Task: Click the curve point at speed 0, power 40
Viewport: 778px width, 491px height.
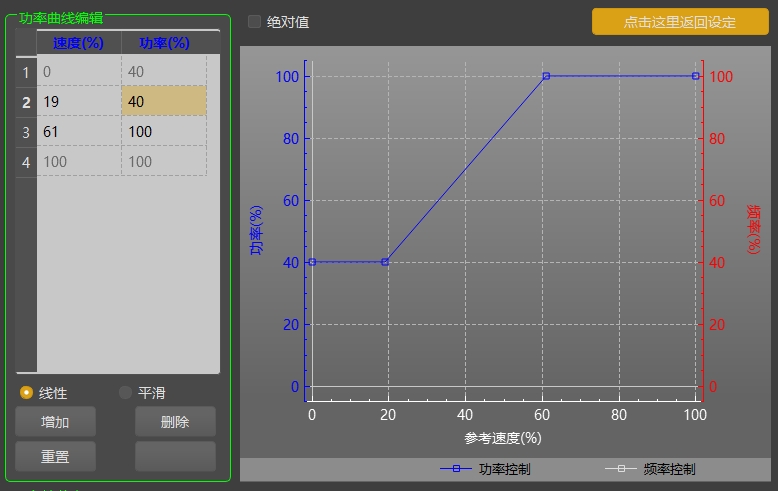Action: point(312,262)
